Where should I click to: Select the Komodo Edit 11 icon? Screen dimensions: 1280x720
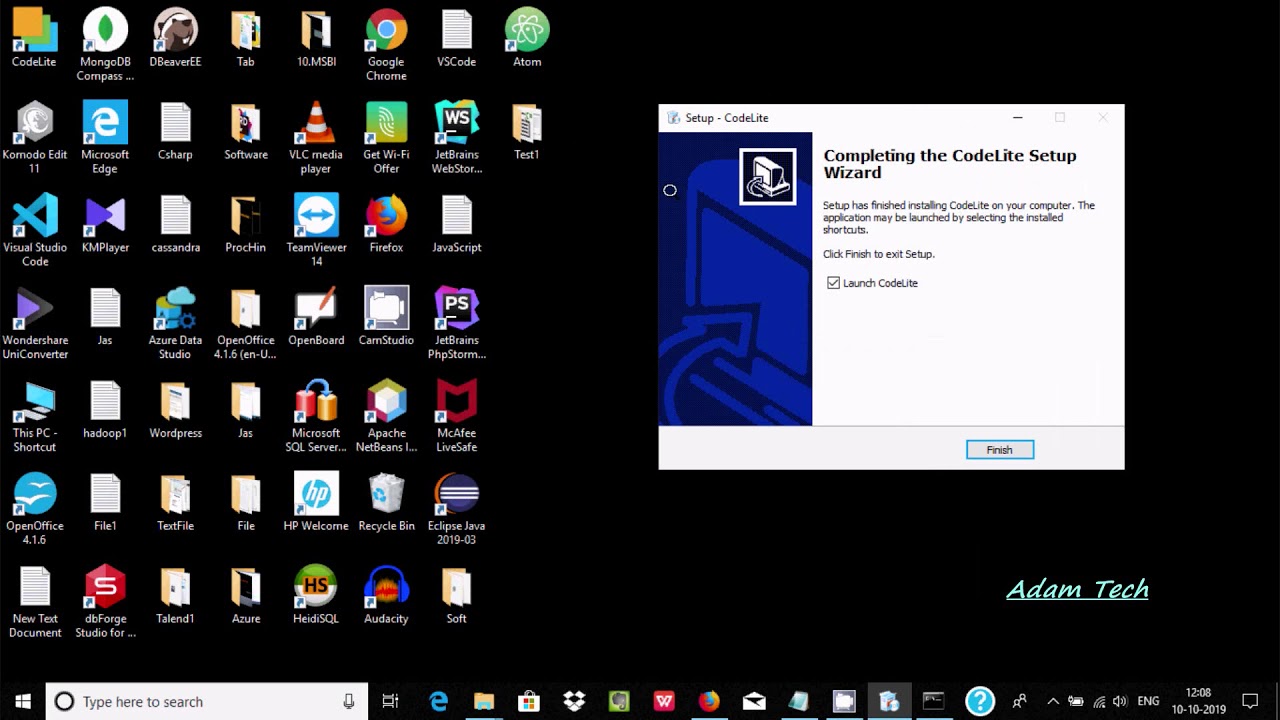(34, 138)
